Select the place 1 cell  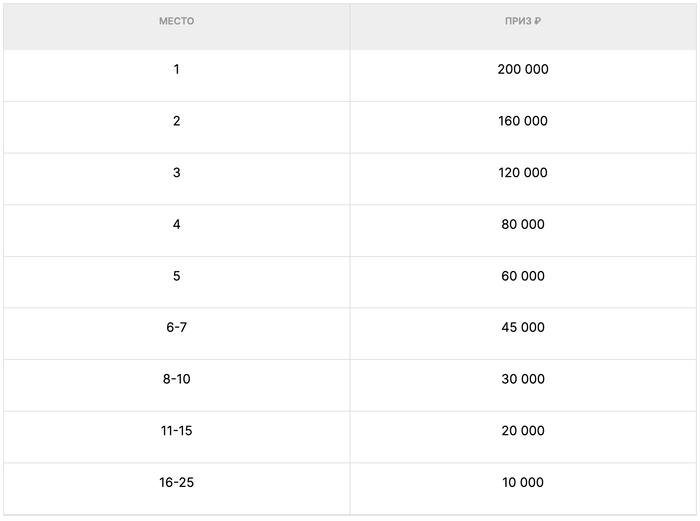(176, 70)
